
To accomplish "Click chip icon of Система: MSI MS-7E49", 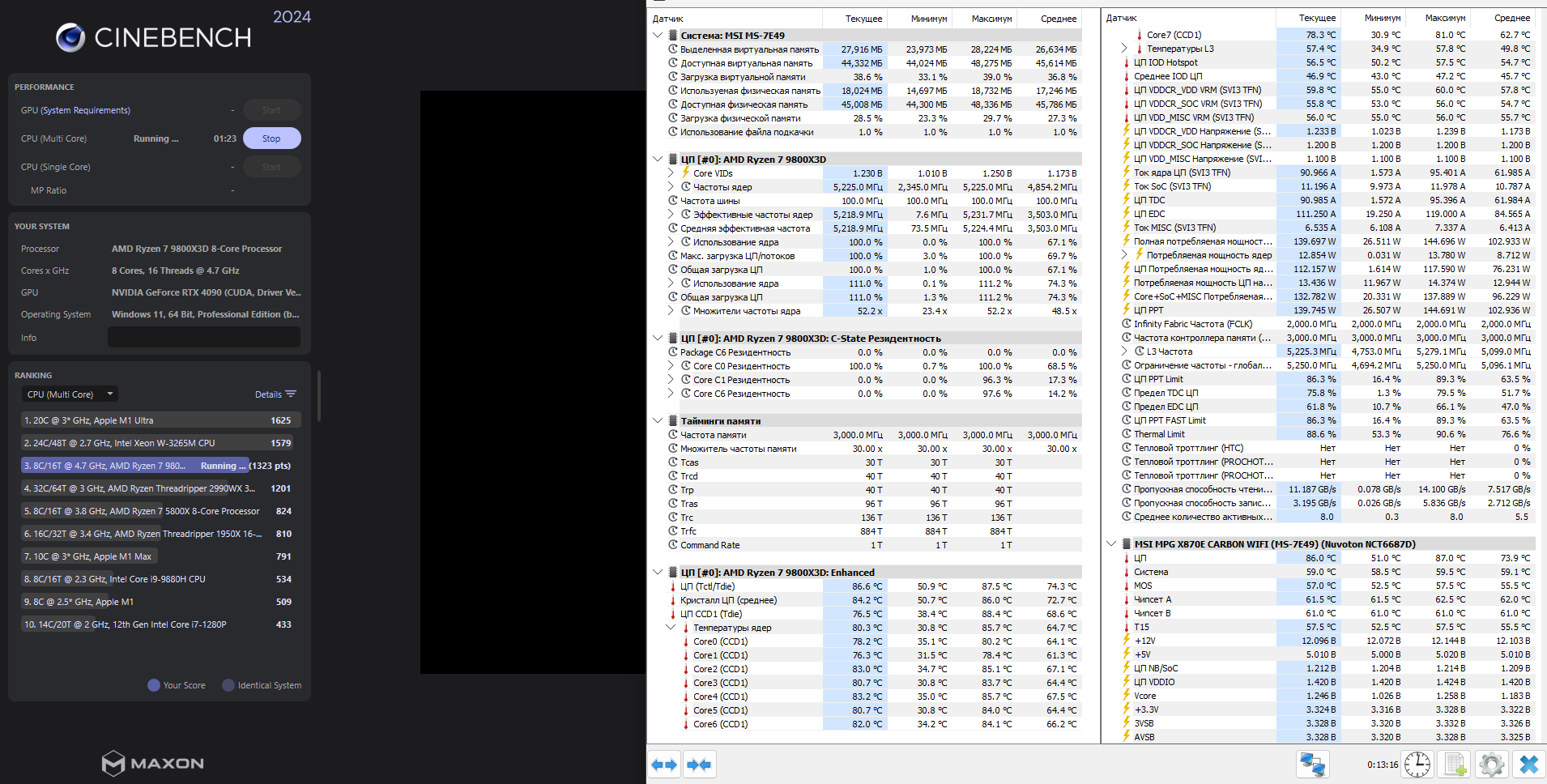I will [x=673, y=36].
